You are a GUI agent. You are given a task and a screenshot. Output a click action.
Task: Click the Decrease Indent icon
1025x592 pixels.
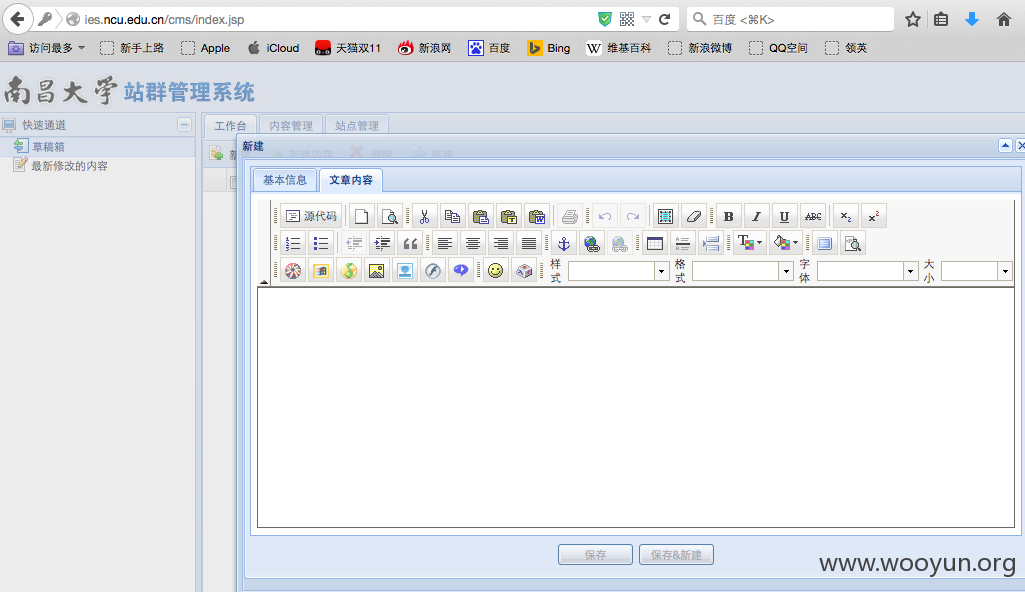click(354, 244)
